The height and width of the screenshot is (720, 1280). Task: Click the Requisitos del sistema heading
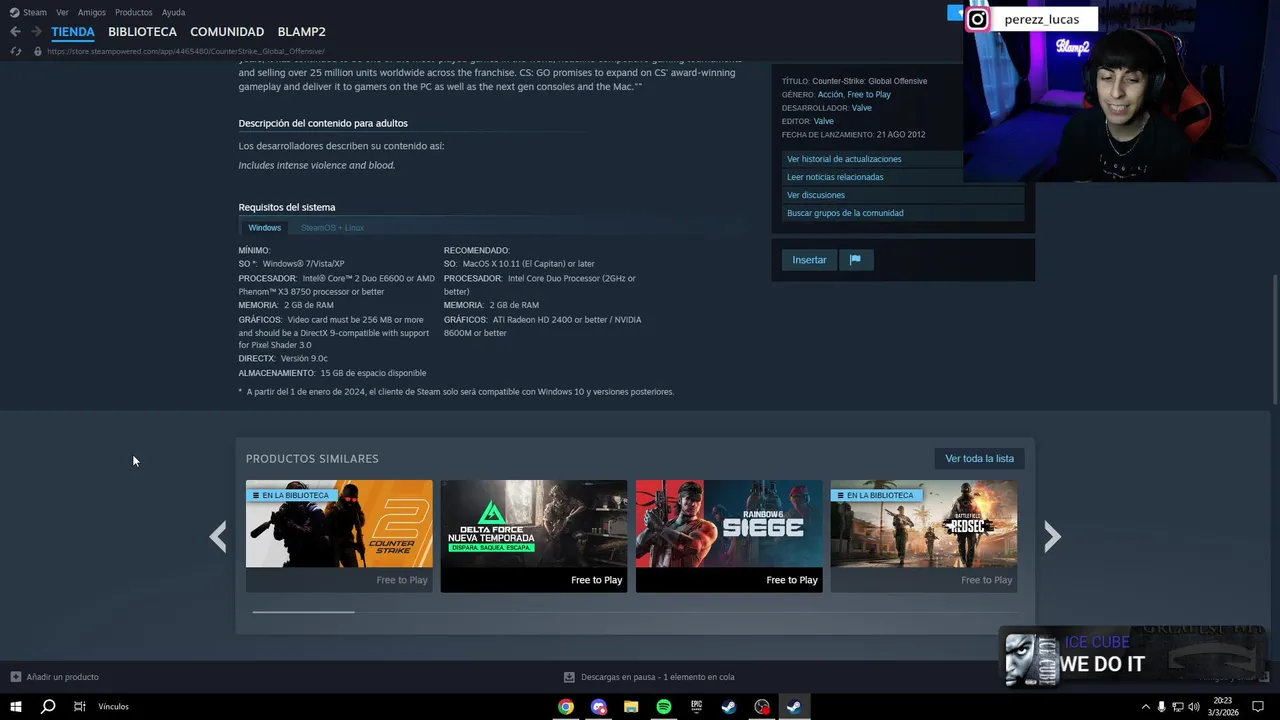coord(287,207)
